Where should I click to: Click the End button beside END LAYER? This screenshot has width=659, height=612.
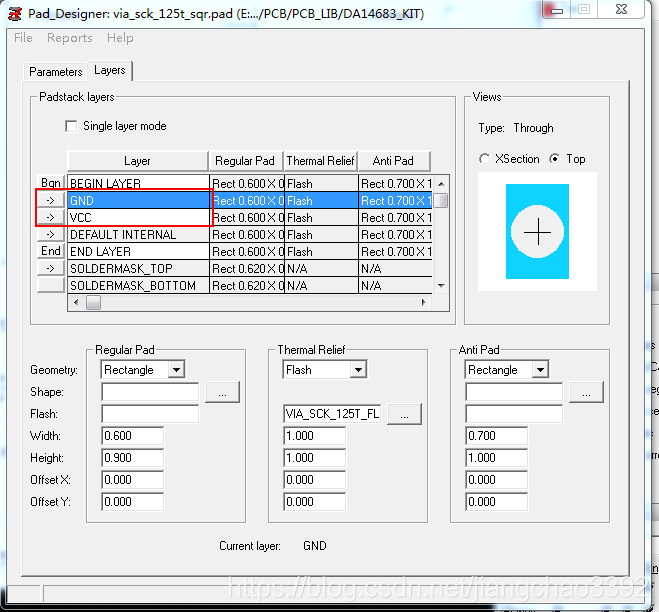50,251
